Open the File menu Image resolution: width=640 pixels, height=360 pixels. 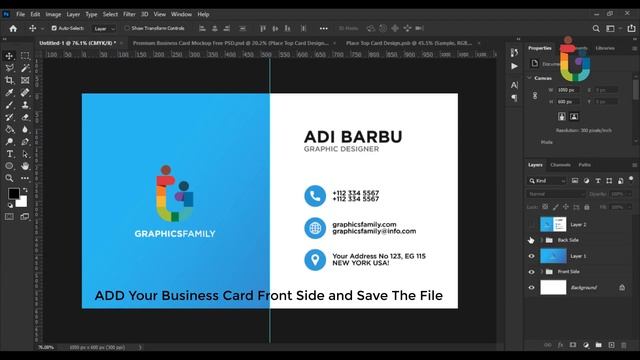pos(20,14)
